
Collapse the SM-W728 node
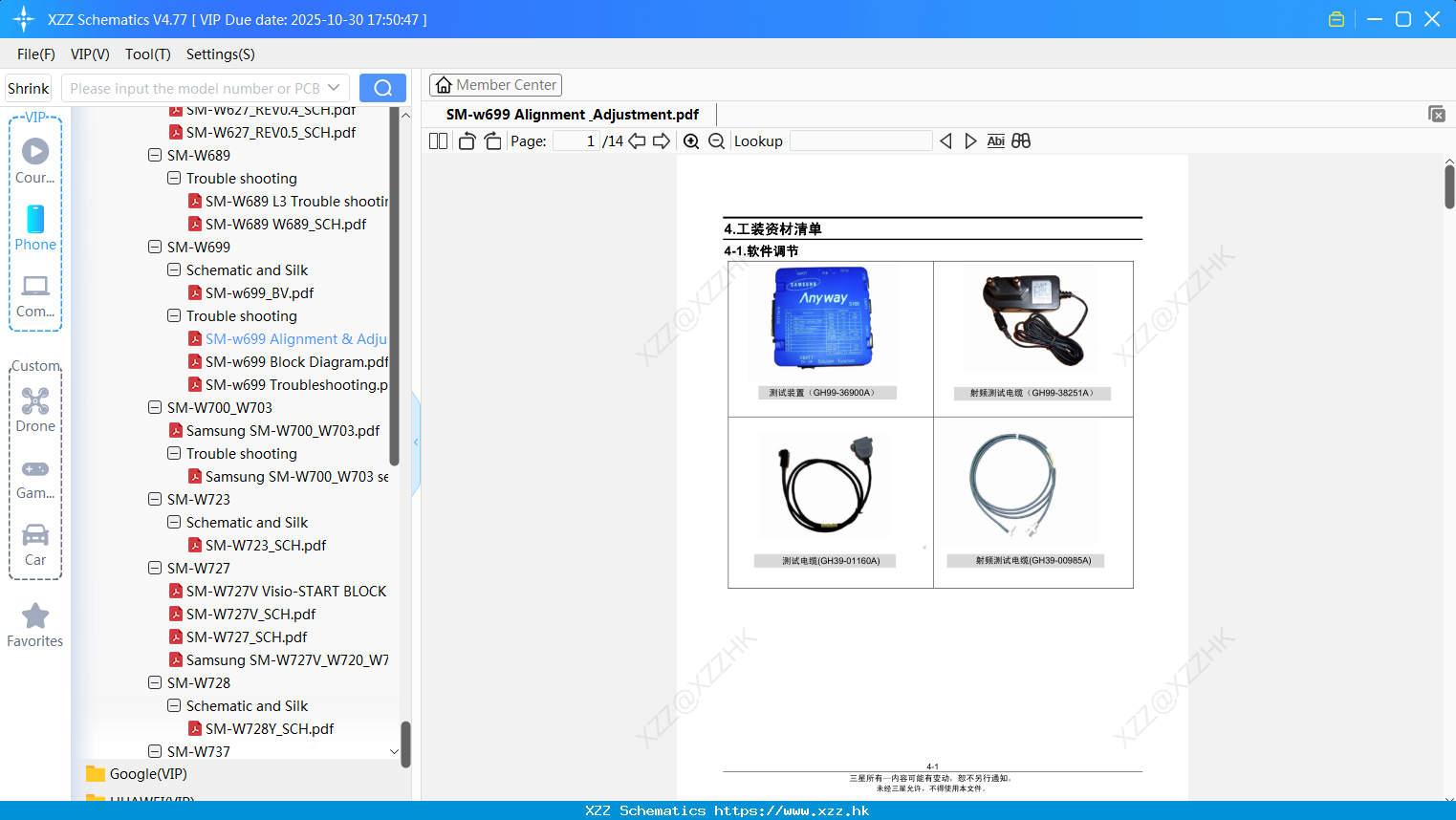[x=155, y=682]
